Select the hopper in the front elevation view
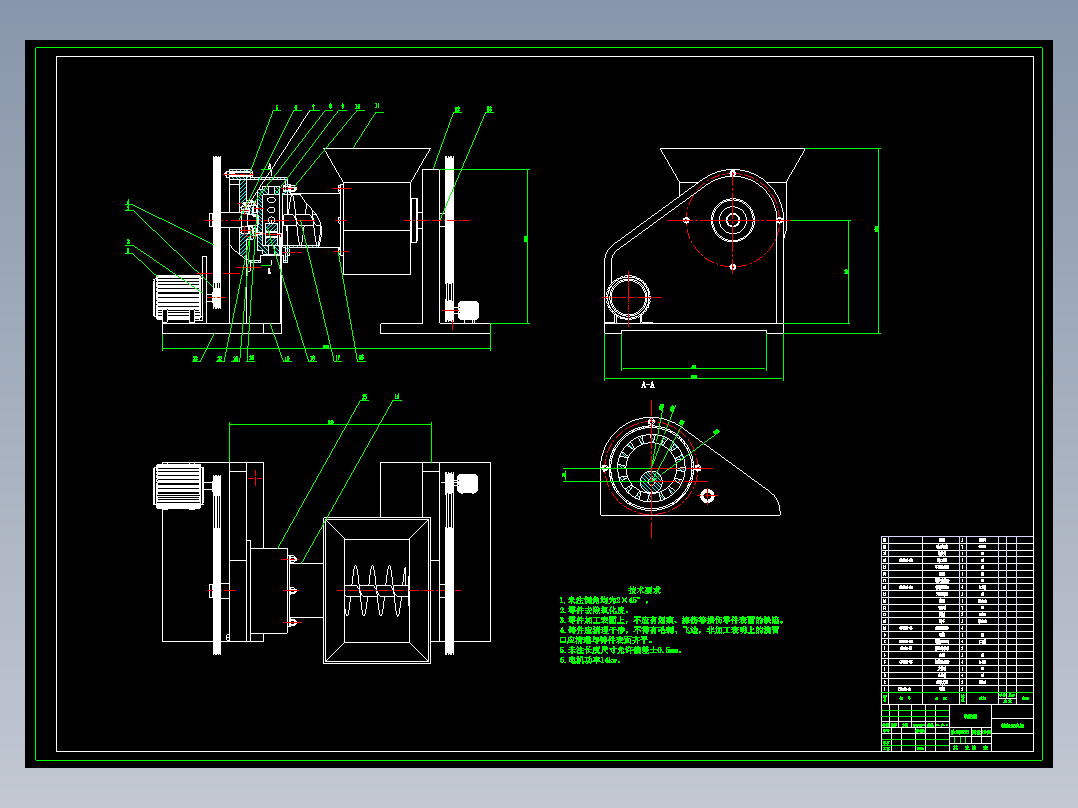1078x808 pixels. (377, 165)
